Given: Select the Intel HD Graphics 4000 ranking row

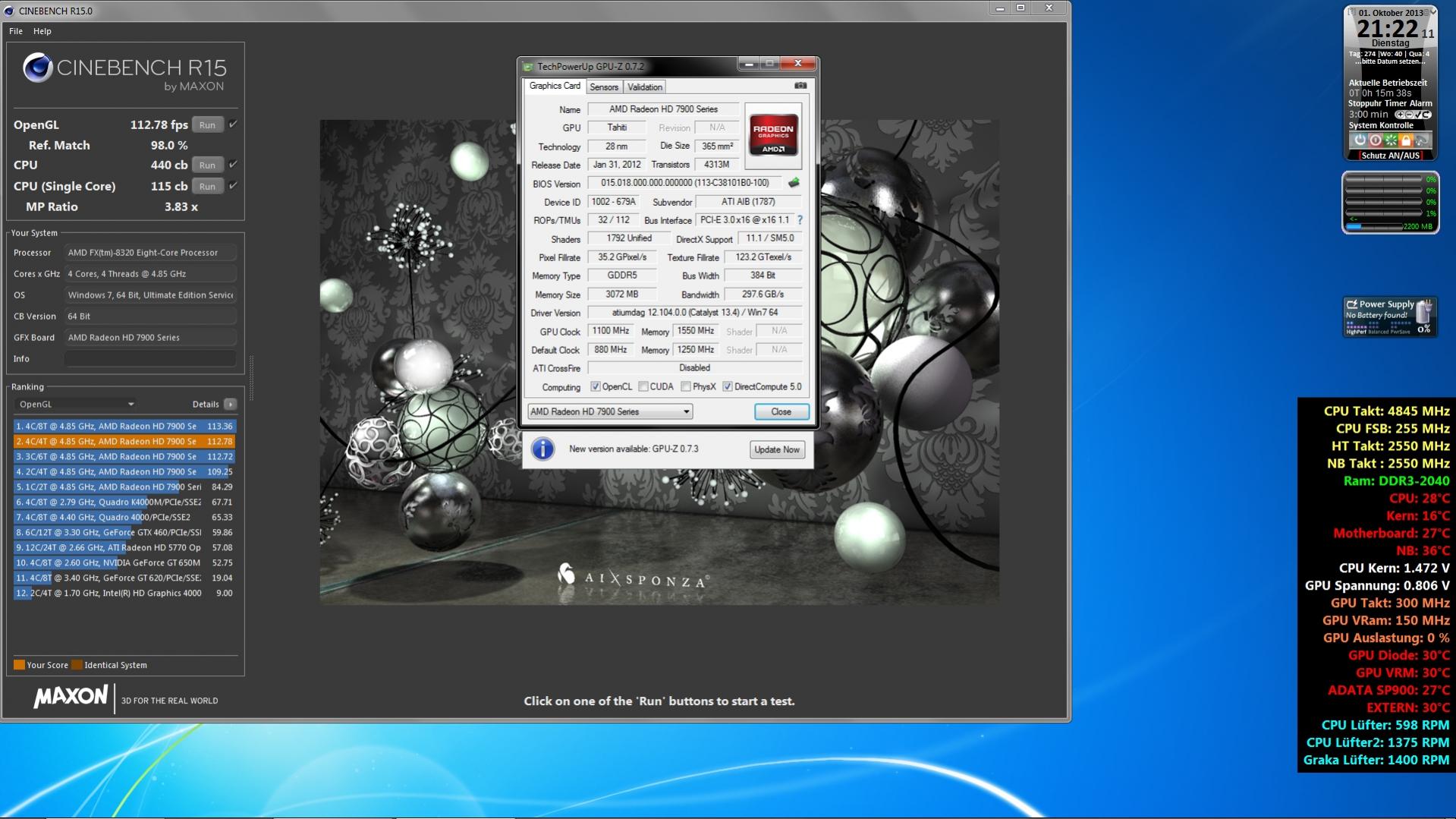Looking at the screenshot, I should 124,594.
